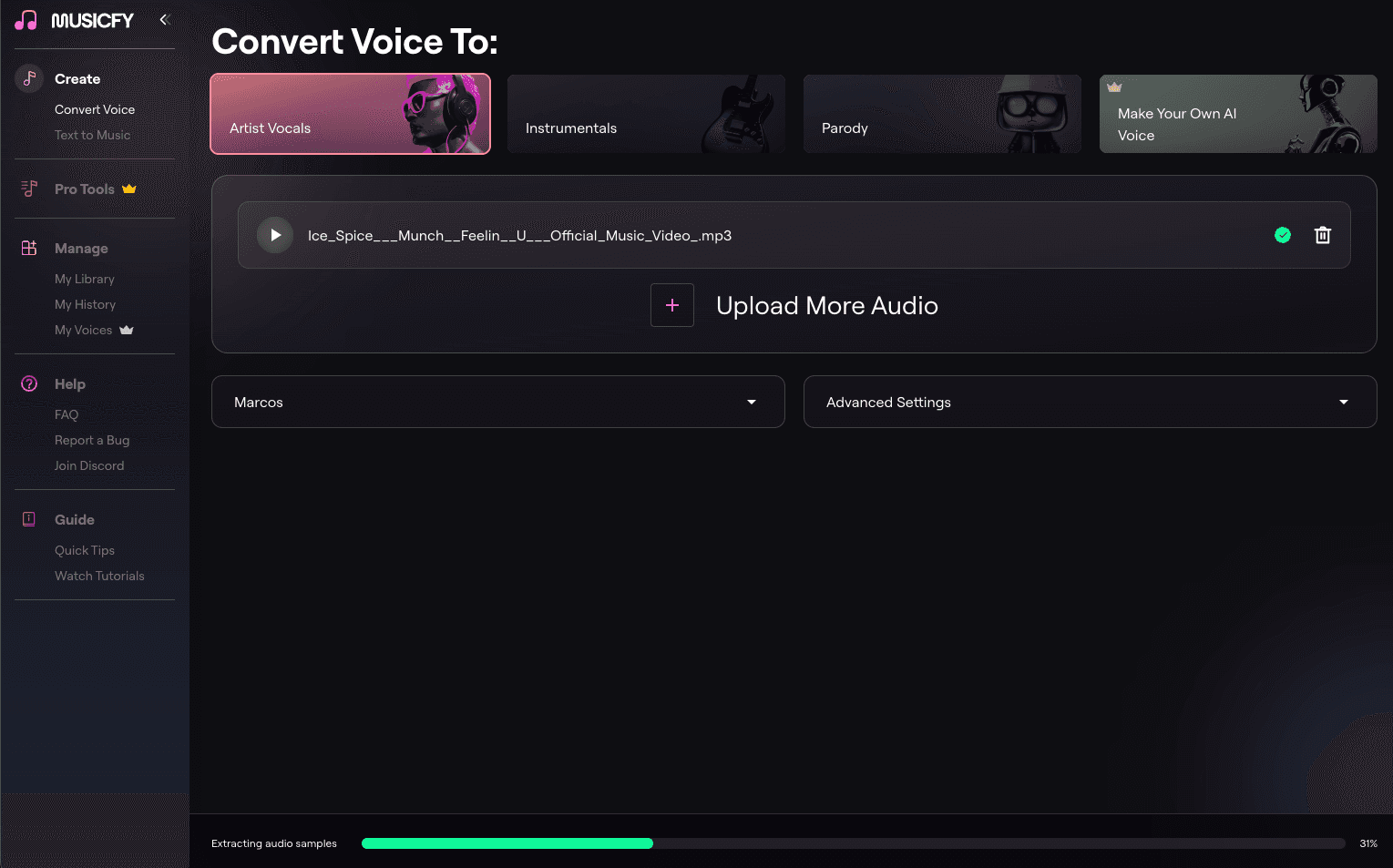Click Upload More Audio
Screen dimensions: 1393x868
click(826, 305)
